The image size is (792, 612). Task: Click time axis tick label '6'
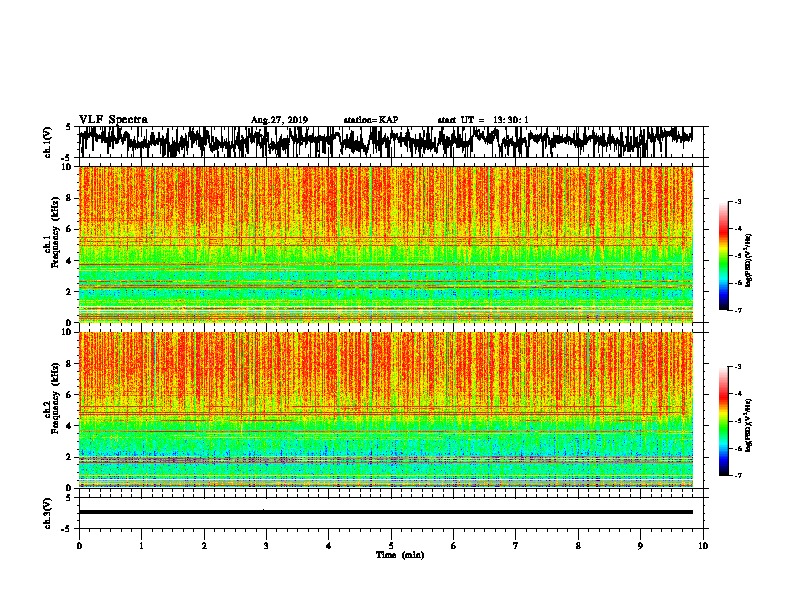[x=454, y=546]
